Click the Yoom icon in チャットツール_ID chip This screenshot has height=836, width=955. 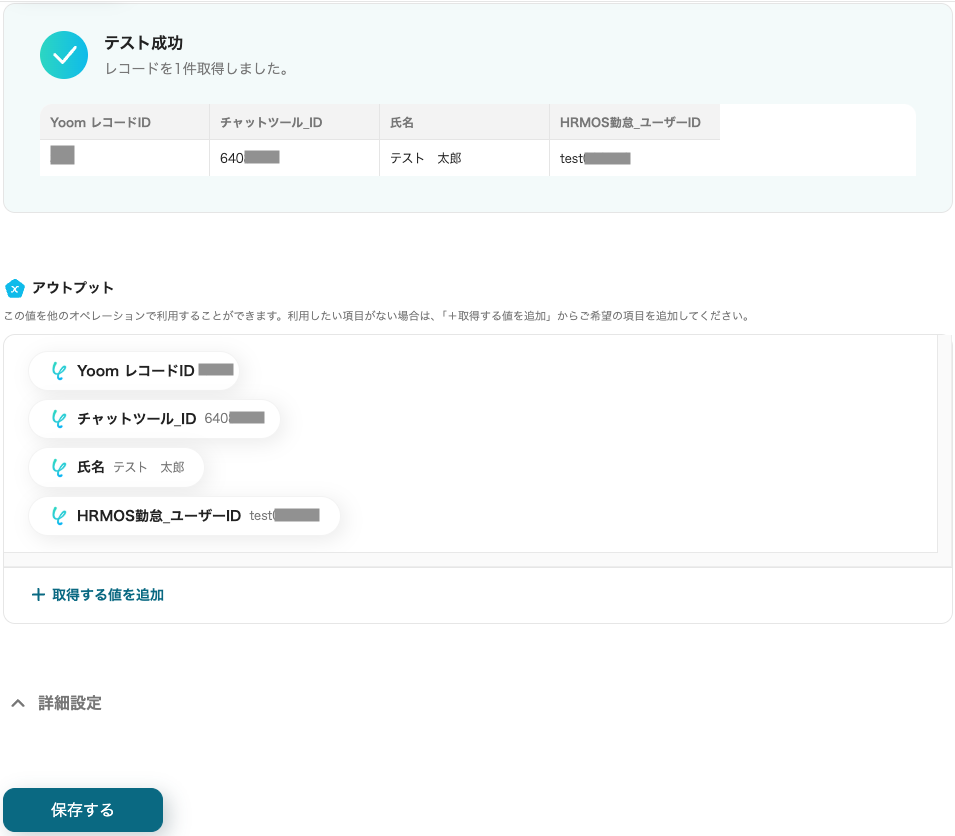pos(58,419)
